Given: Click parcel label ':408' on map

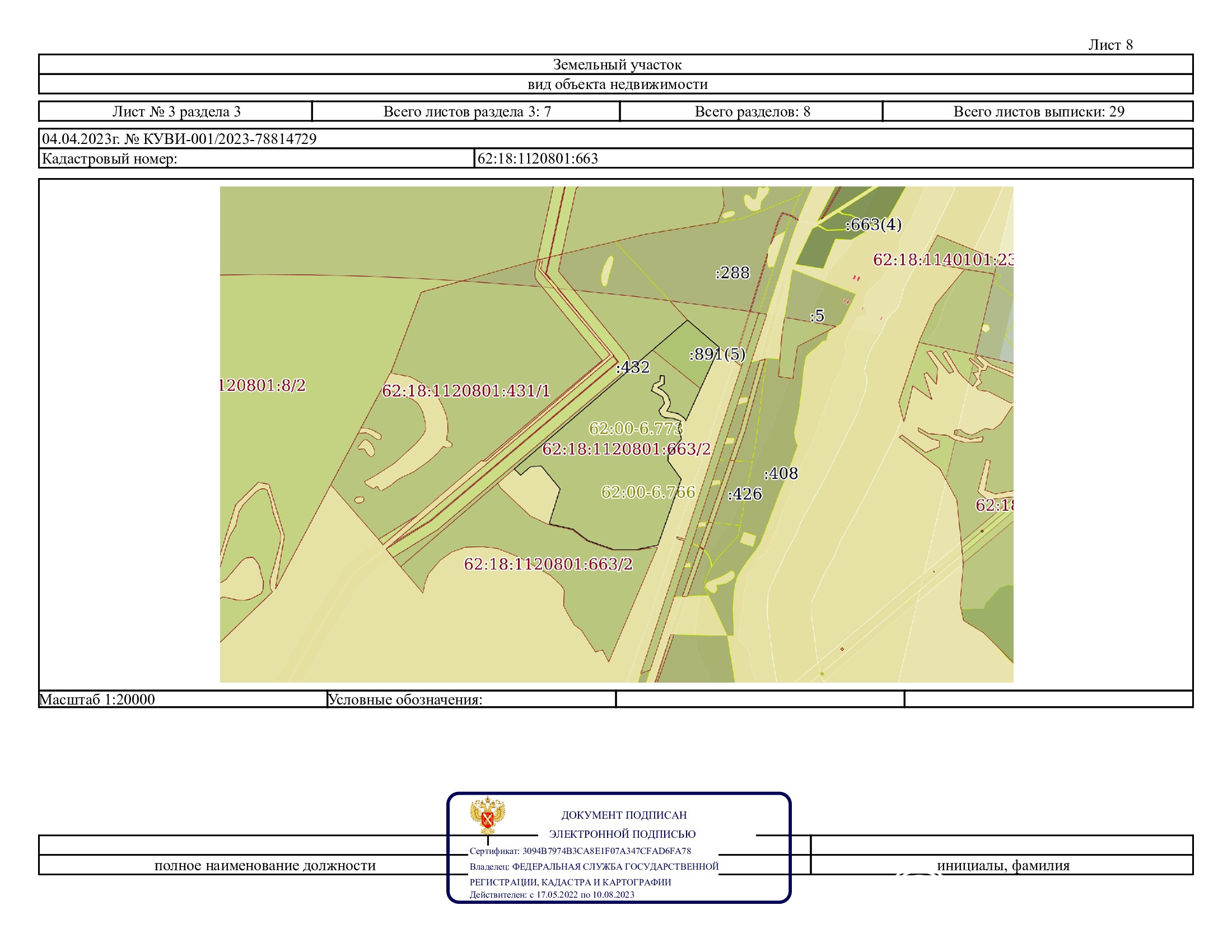Looking at the screenshot, I should point(781,473).
